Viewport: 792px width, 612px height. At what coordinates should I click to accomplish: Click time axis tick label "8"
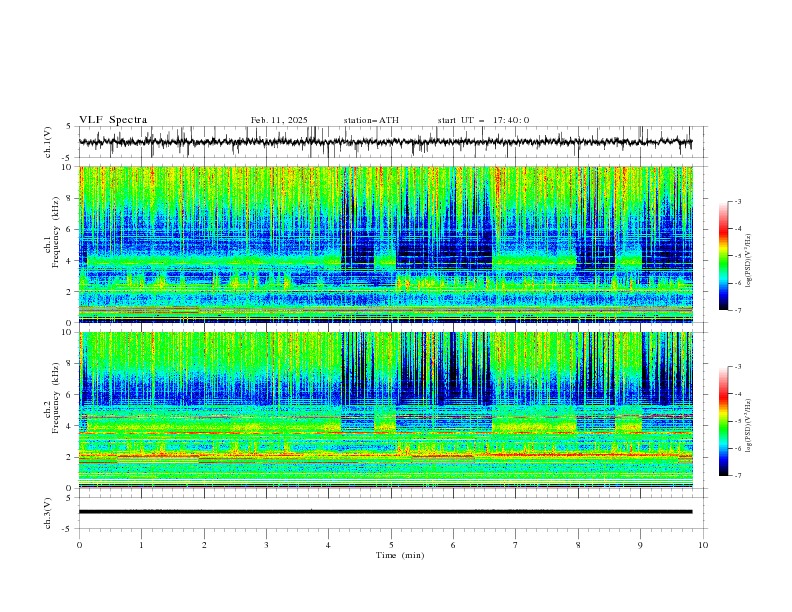pos(578,545)
